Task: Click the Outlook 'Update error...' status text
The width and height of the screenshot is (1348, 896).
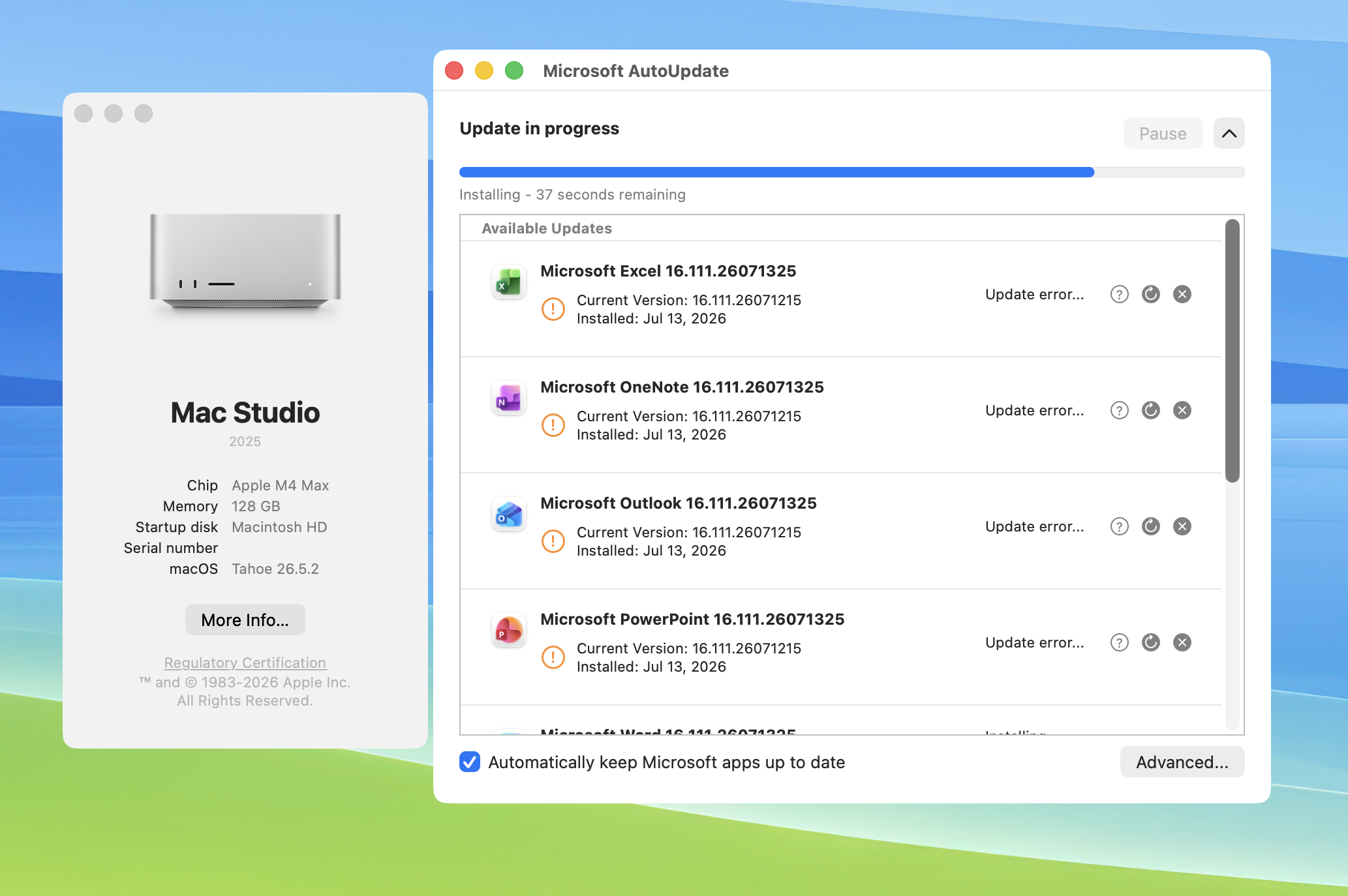Action: pos(1035,526)
